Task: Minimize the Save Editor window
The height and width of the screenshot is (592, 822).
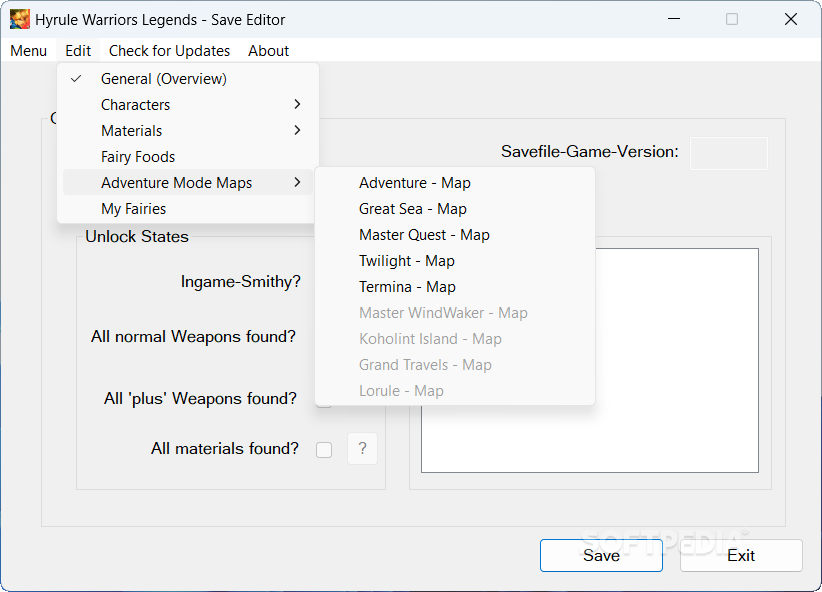Action: click(x=674, y=19)
